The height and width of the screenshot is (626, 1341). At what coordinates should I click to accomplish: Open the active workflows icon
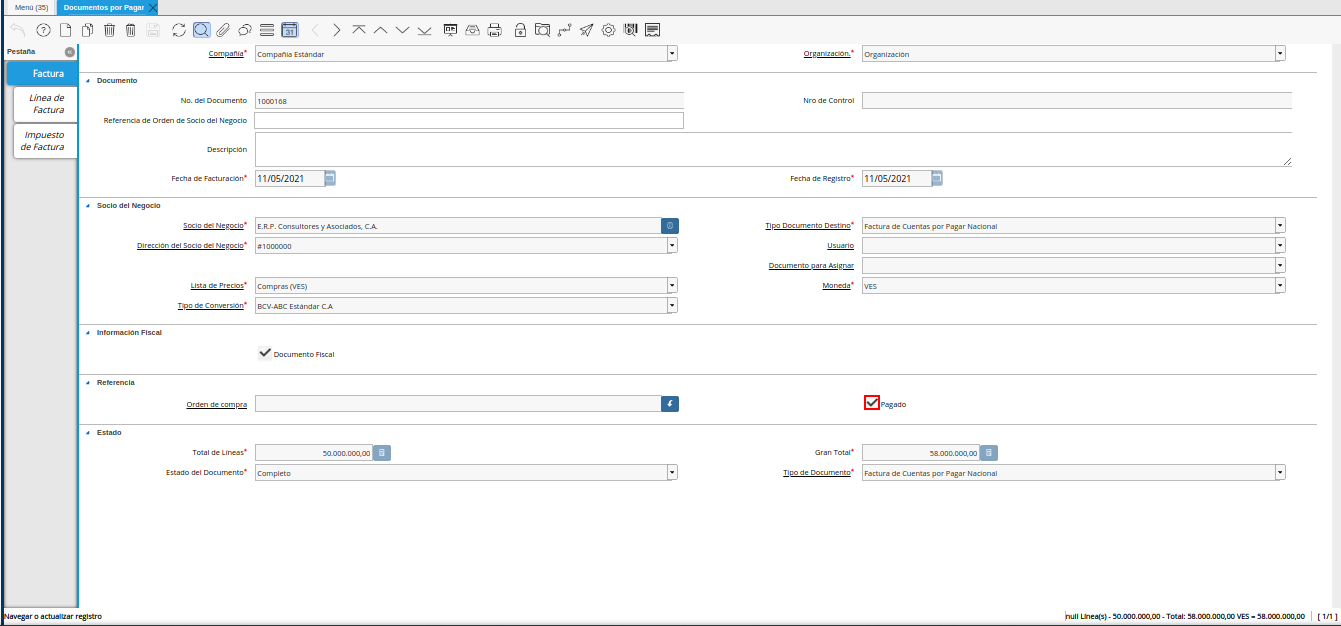click(564, 30)
